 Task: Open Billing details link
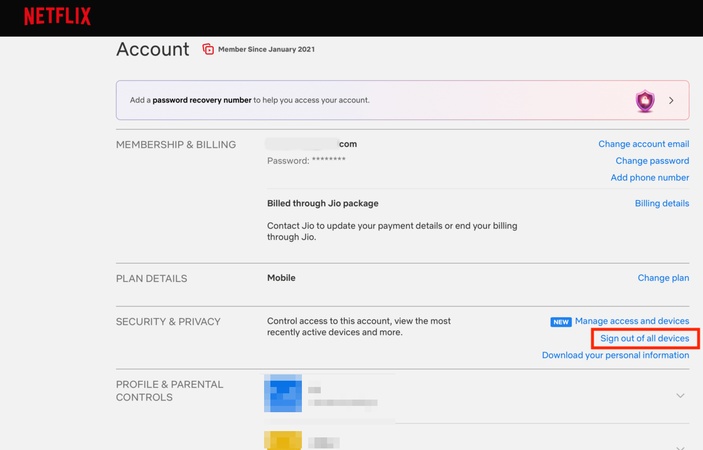(x=662, y=203)
